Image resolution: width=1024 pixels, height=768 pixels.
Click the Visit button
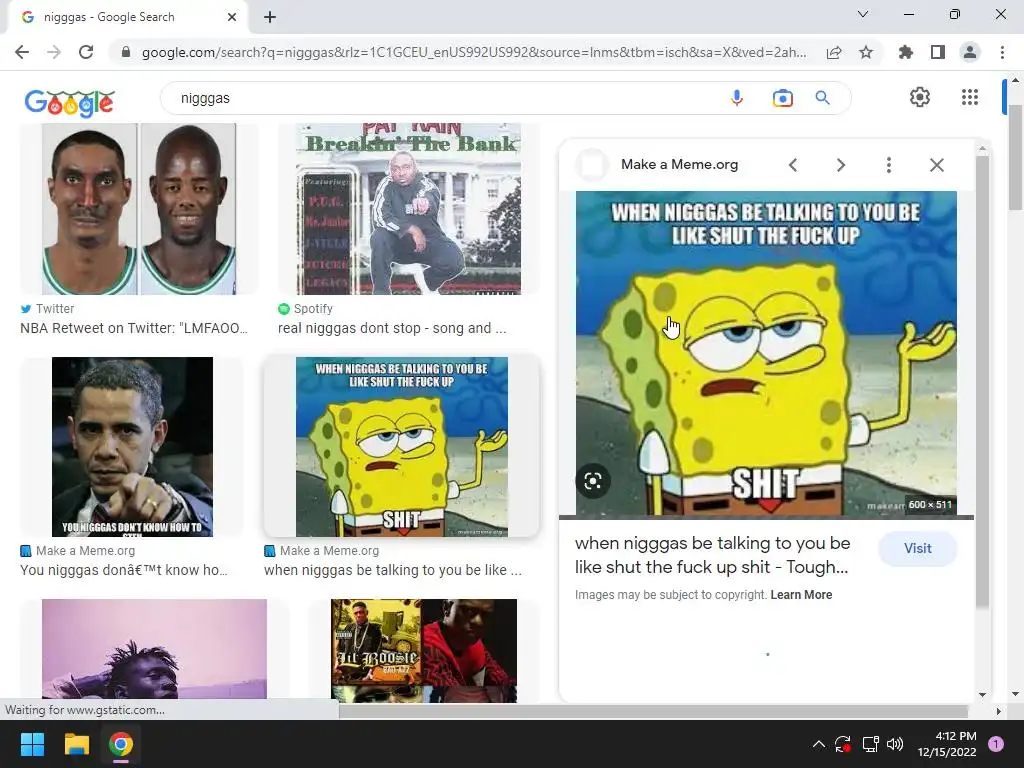(918, 549)
